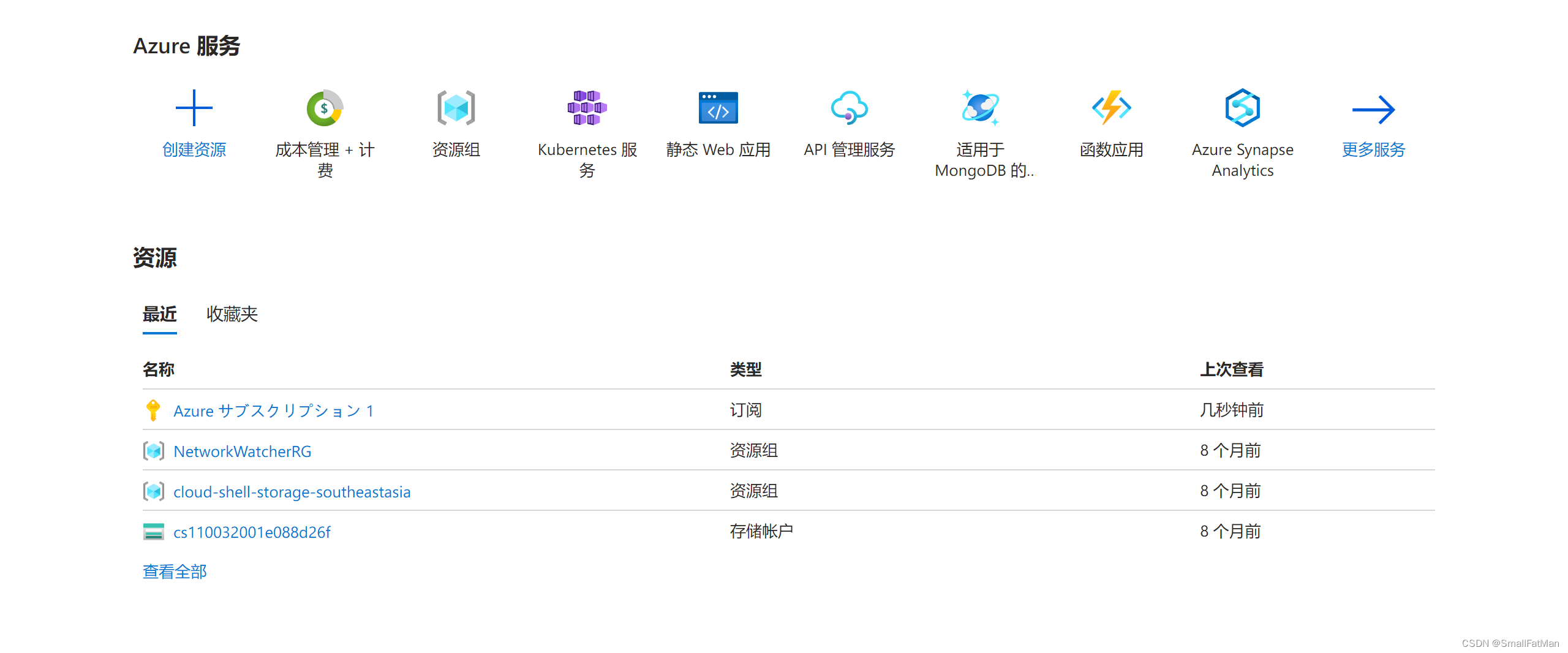Click the NetworkWatcherRG resource group icon
Image resolution: width=1568 pixels, height=653 pixels.
[153, 451]
